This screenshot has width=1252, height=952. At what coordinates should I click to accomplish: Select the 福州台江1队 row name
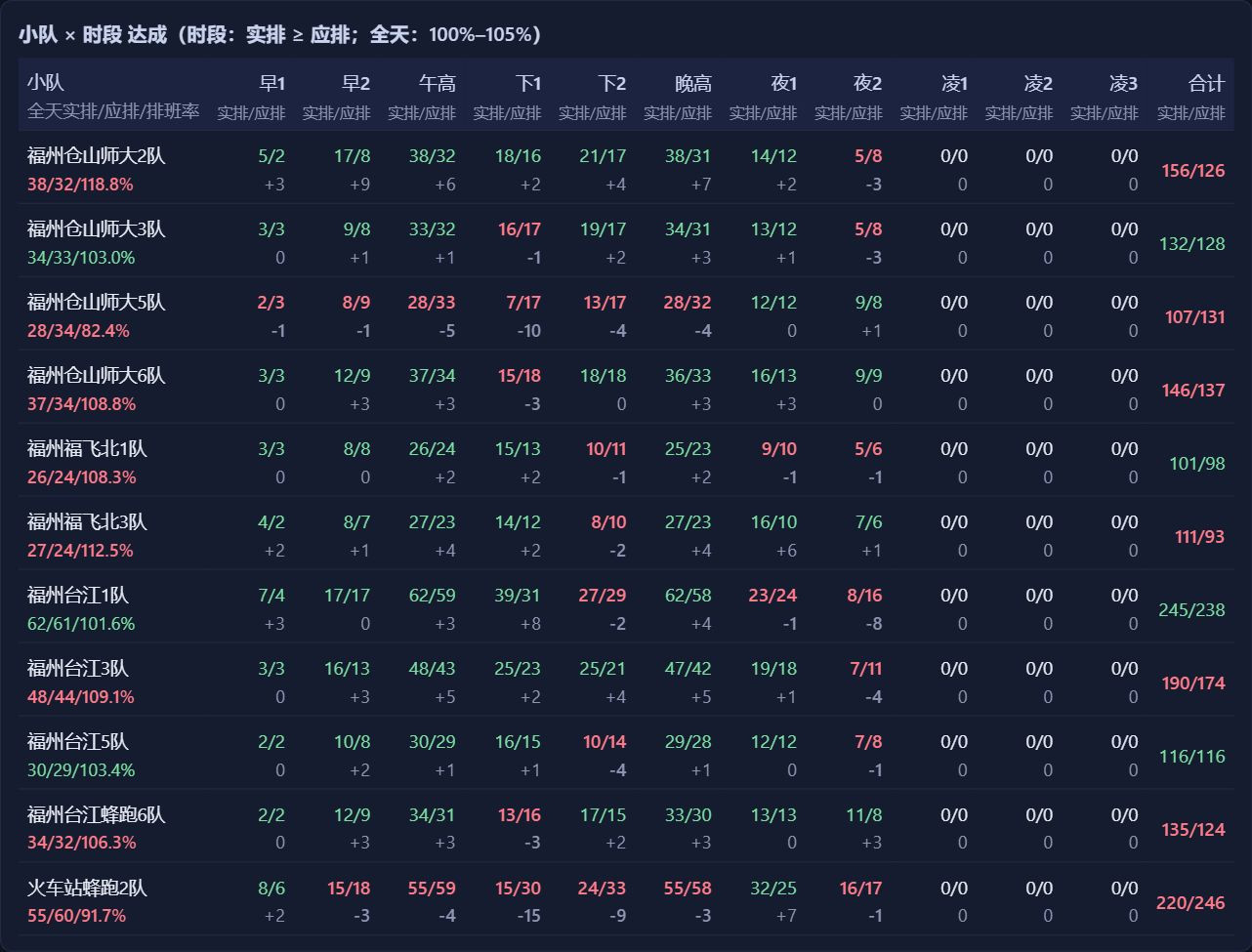click(78, 595)
